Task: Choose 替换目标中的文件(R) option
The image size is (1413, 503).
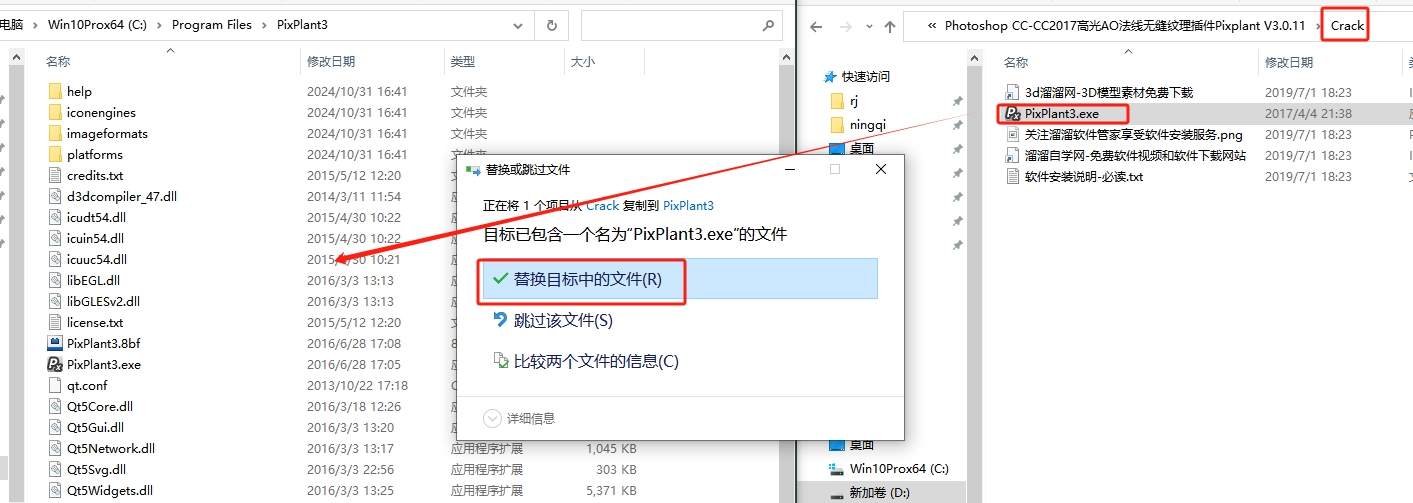Action: pyautogui.click(x=679, y=279)
